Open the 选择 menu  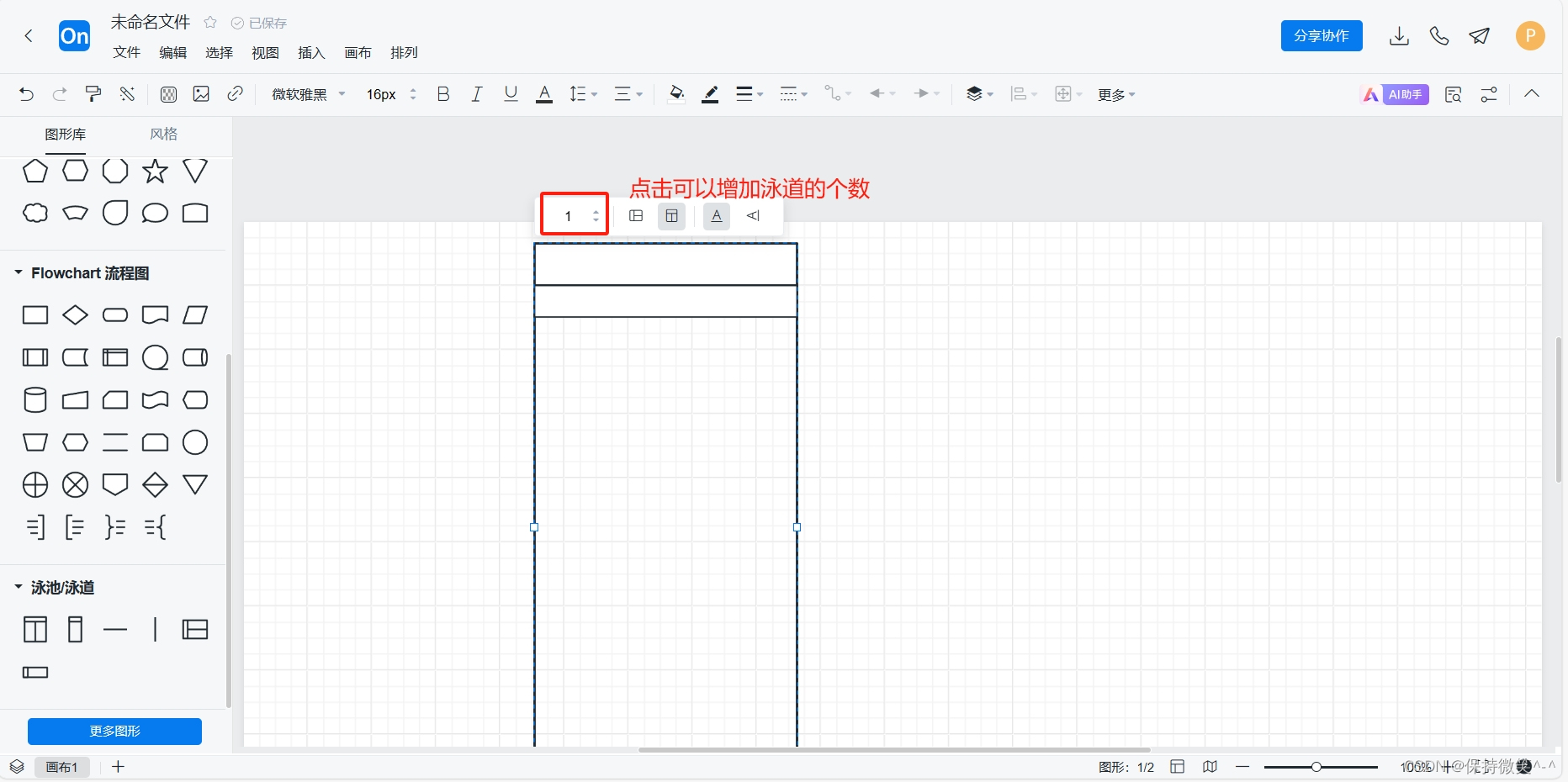220,52
